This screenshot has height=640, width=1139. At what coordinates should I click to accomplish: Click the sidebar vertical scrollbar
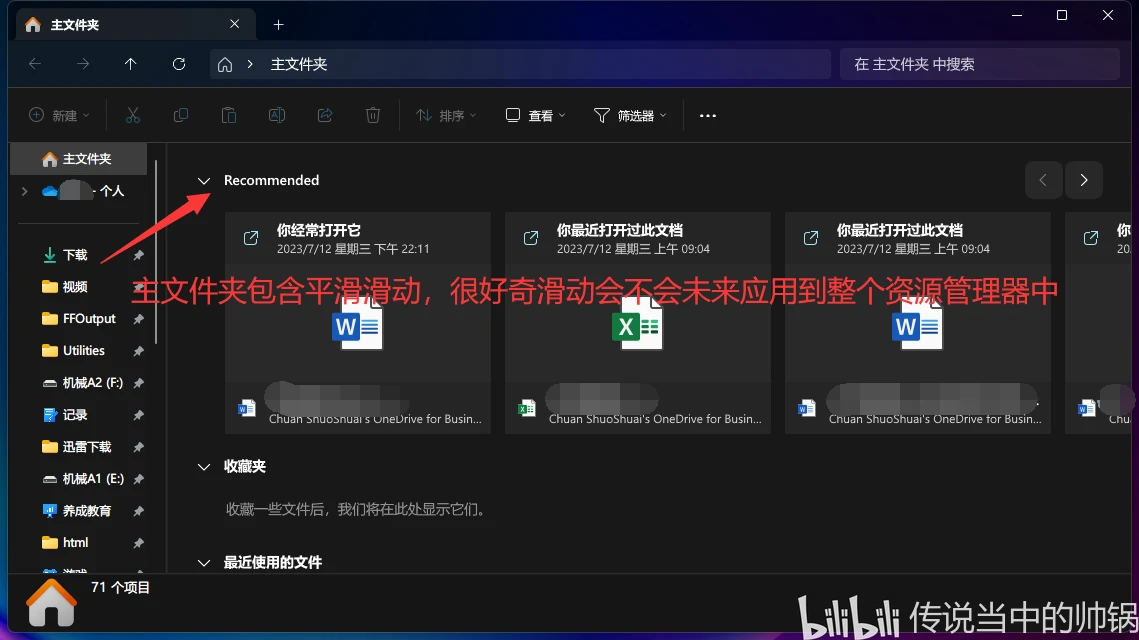[x=155, y=254]
